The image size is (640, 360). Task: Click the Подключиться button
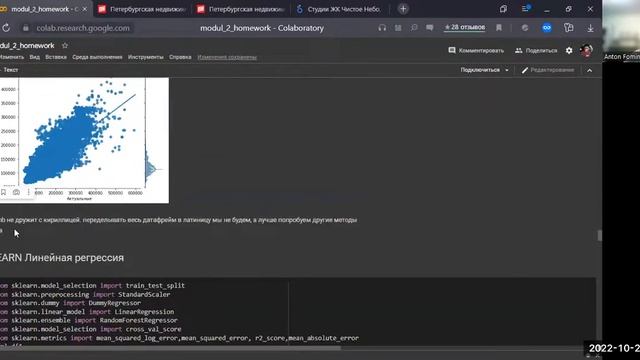click(x=480, y=70)
